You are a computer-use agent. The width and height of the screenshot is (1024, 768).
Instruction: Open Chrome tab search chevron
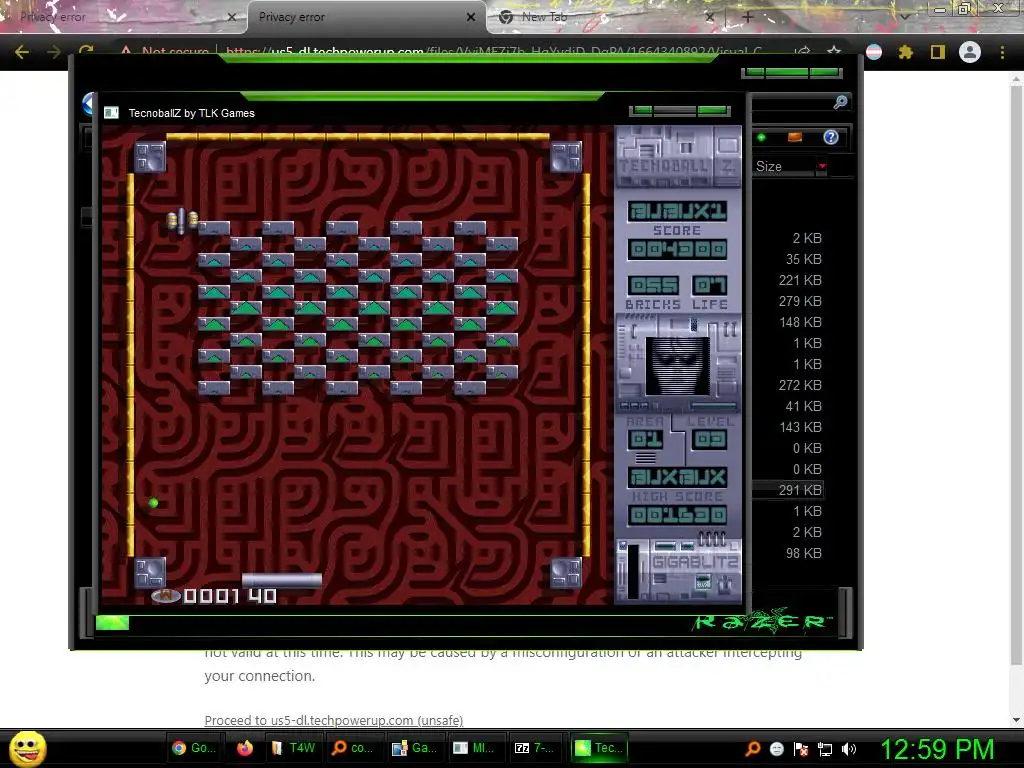point(905,17)
